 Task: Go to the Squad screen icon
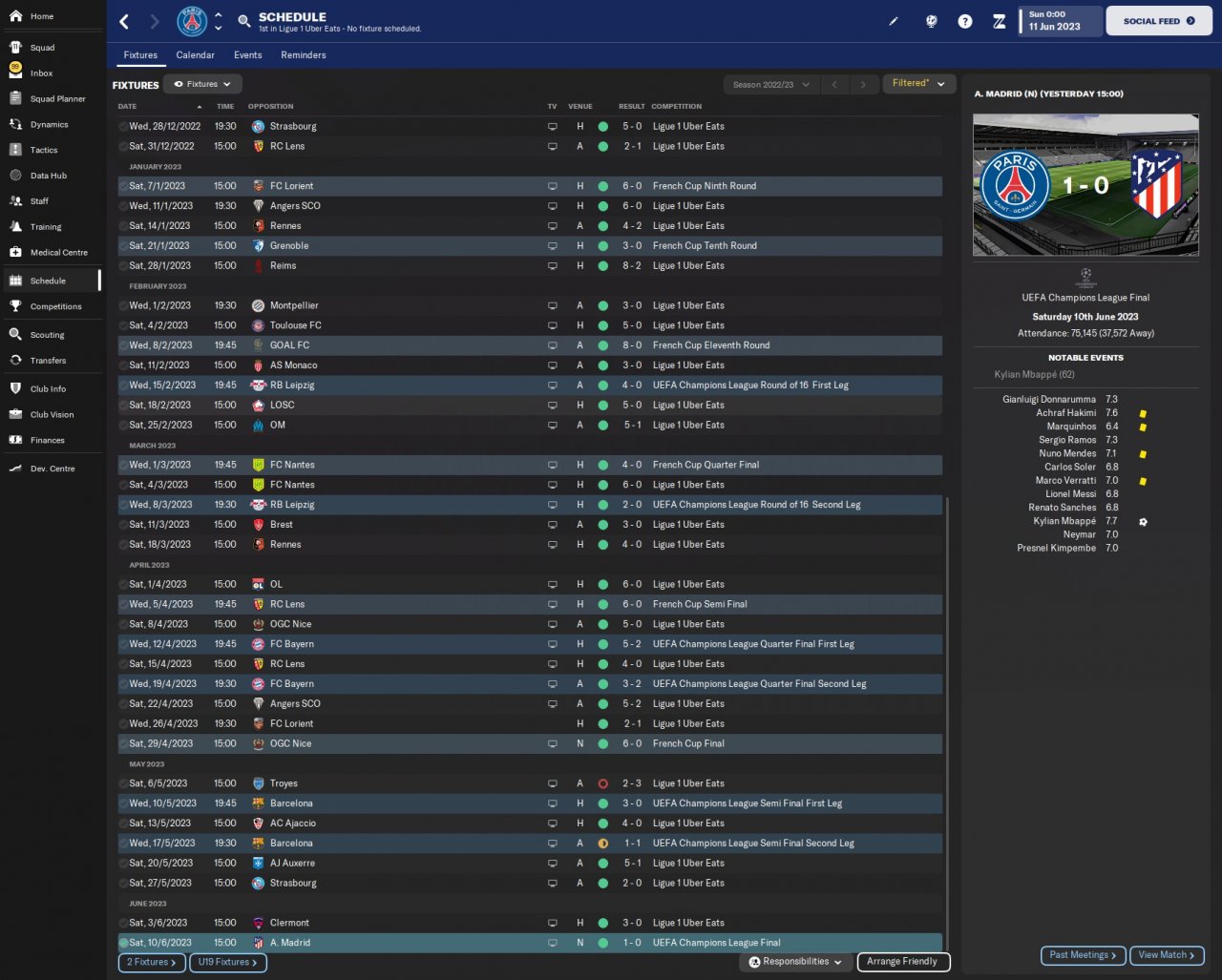coord(15,48)
